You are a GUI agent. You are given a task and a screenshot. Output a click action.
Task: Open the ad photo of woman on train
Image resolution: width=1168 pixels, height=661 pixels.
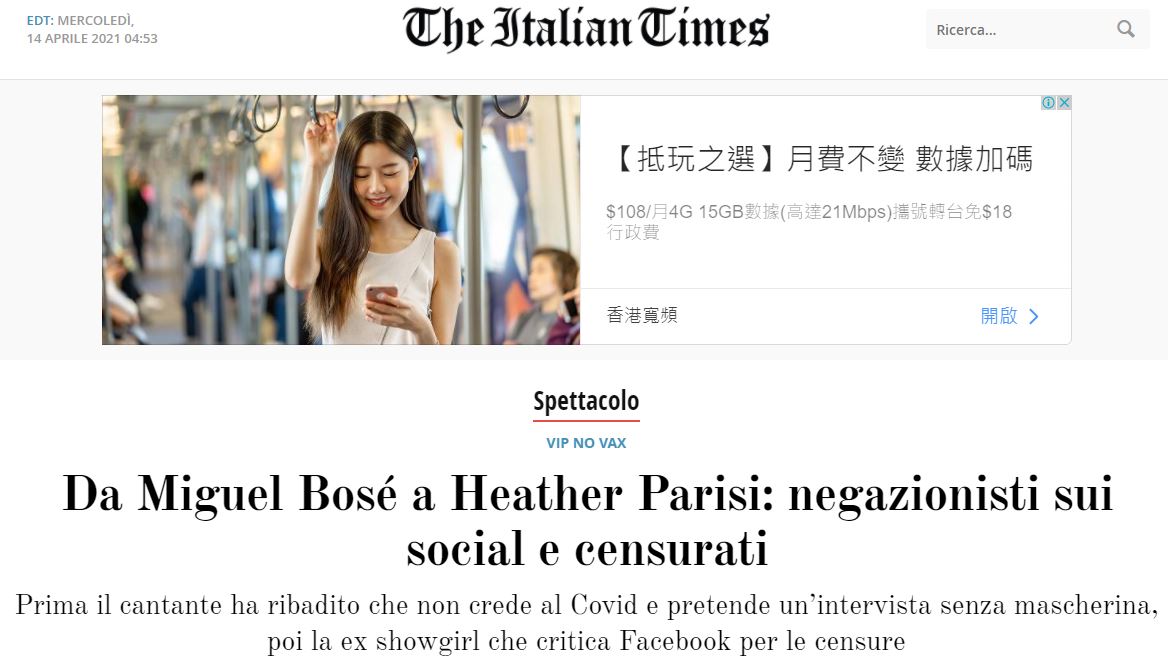[341, 220]
